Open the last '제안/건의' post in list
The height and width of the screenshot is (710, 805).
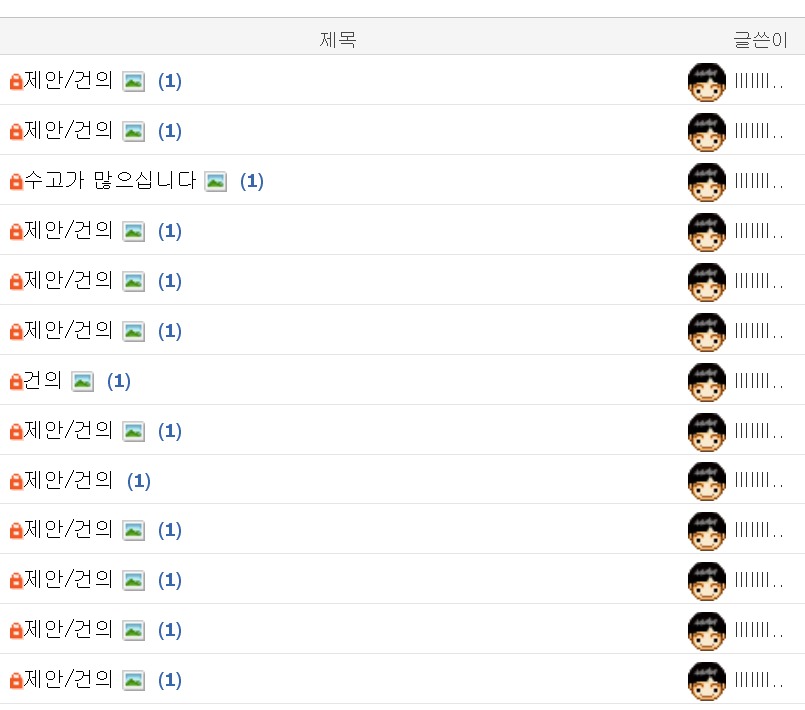coord(68,679)
